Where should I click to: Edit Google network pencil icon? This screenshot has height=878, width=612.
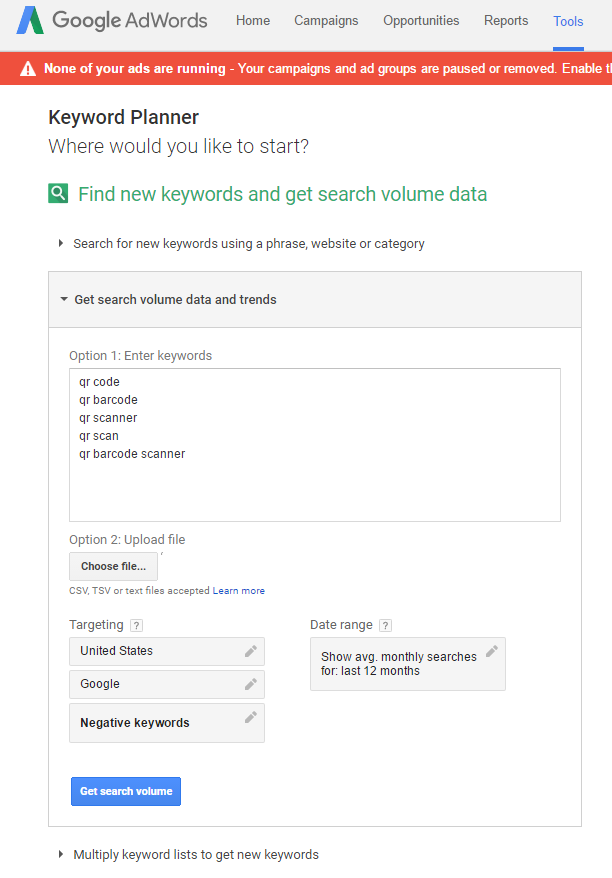coord(251,684)
